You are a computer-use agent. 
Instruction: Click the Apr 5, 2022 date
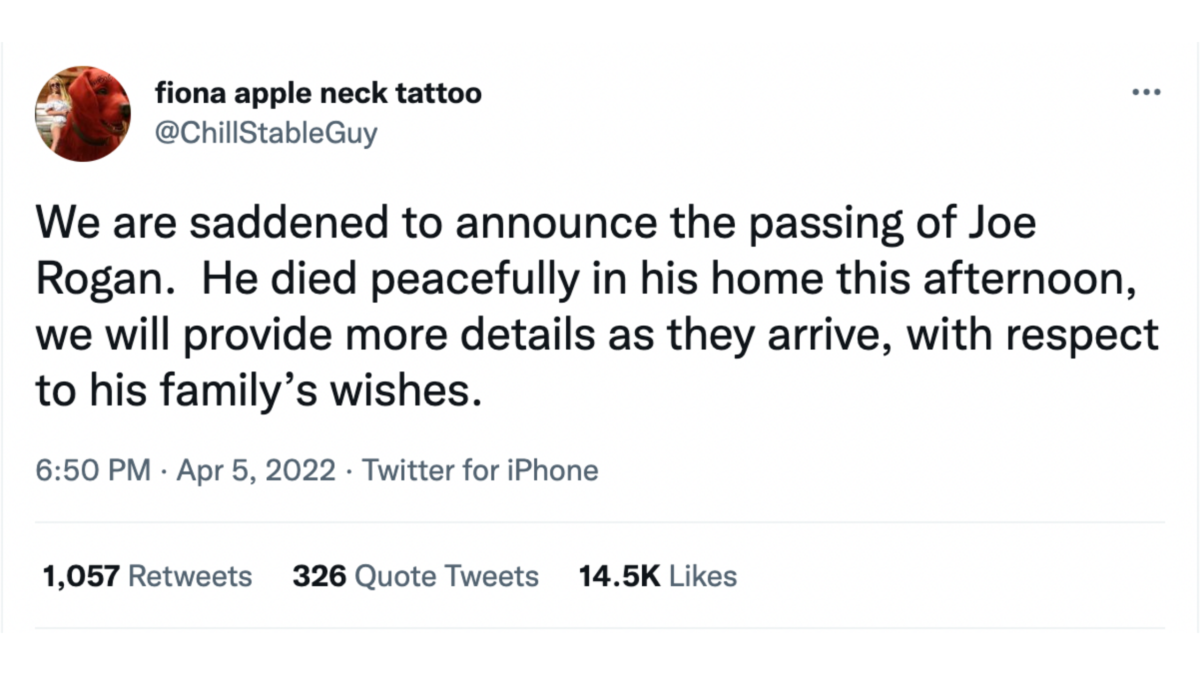[255, 470]
